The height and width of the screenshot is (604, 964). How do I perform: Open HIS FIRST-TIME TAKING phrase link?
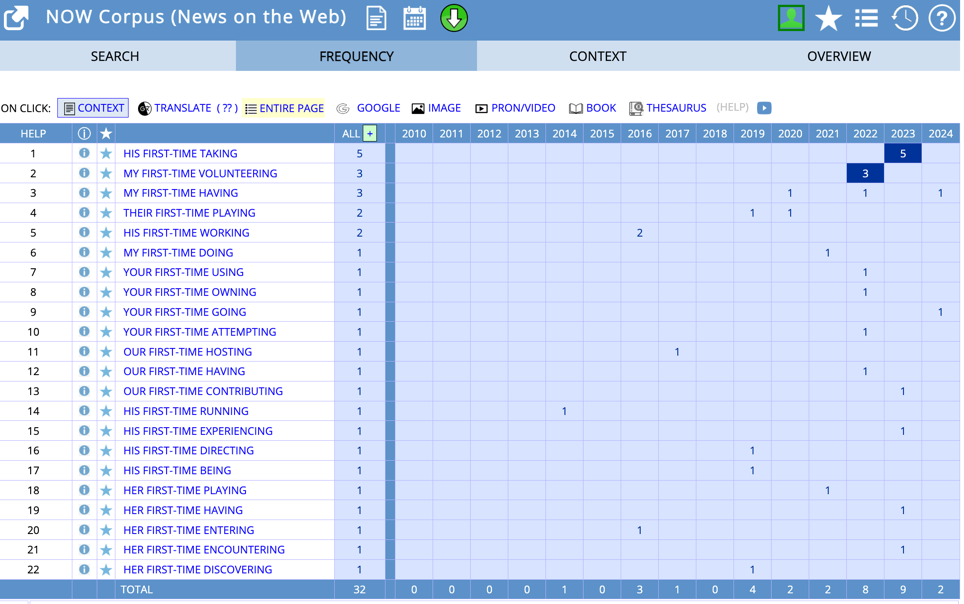point(180,153)
